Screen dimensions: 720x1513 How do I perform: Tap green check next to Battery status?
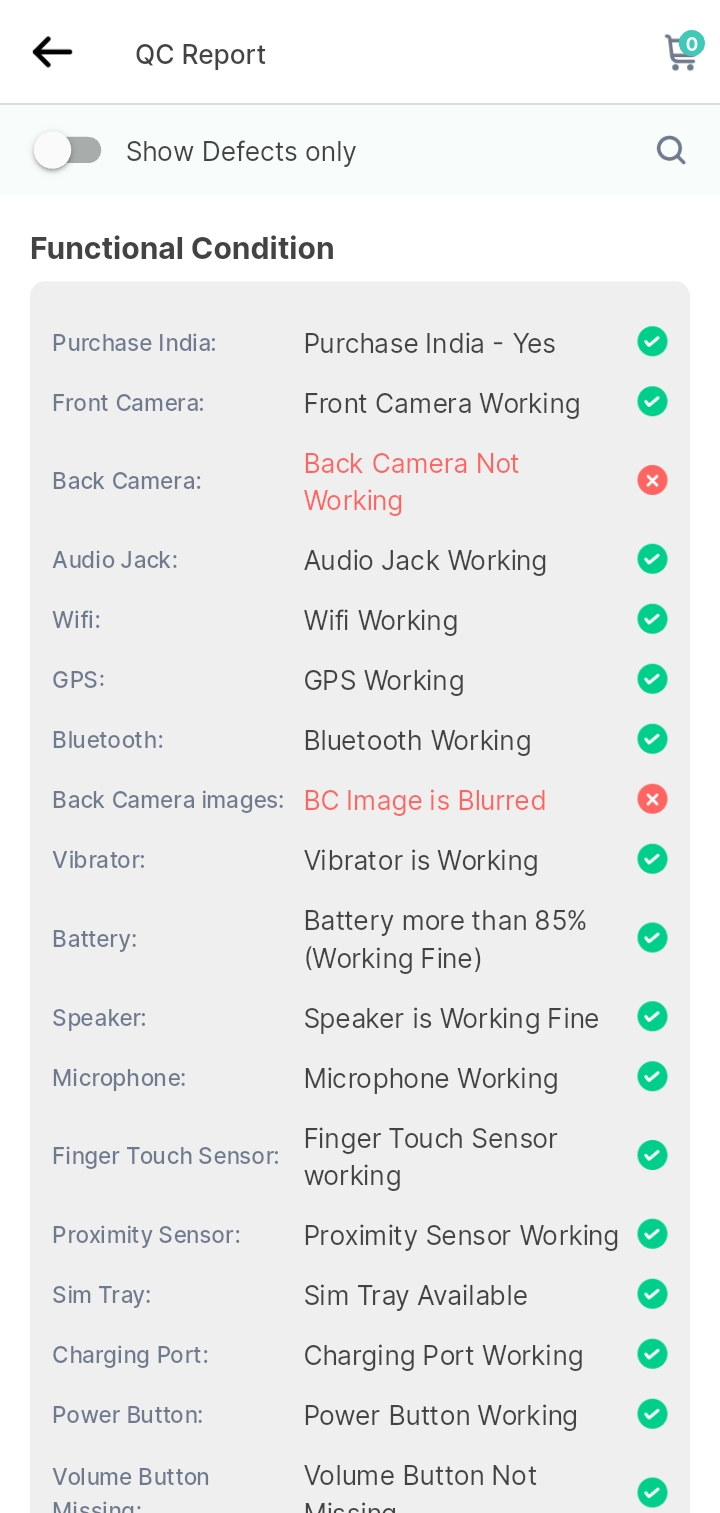(x=652, y=938)
